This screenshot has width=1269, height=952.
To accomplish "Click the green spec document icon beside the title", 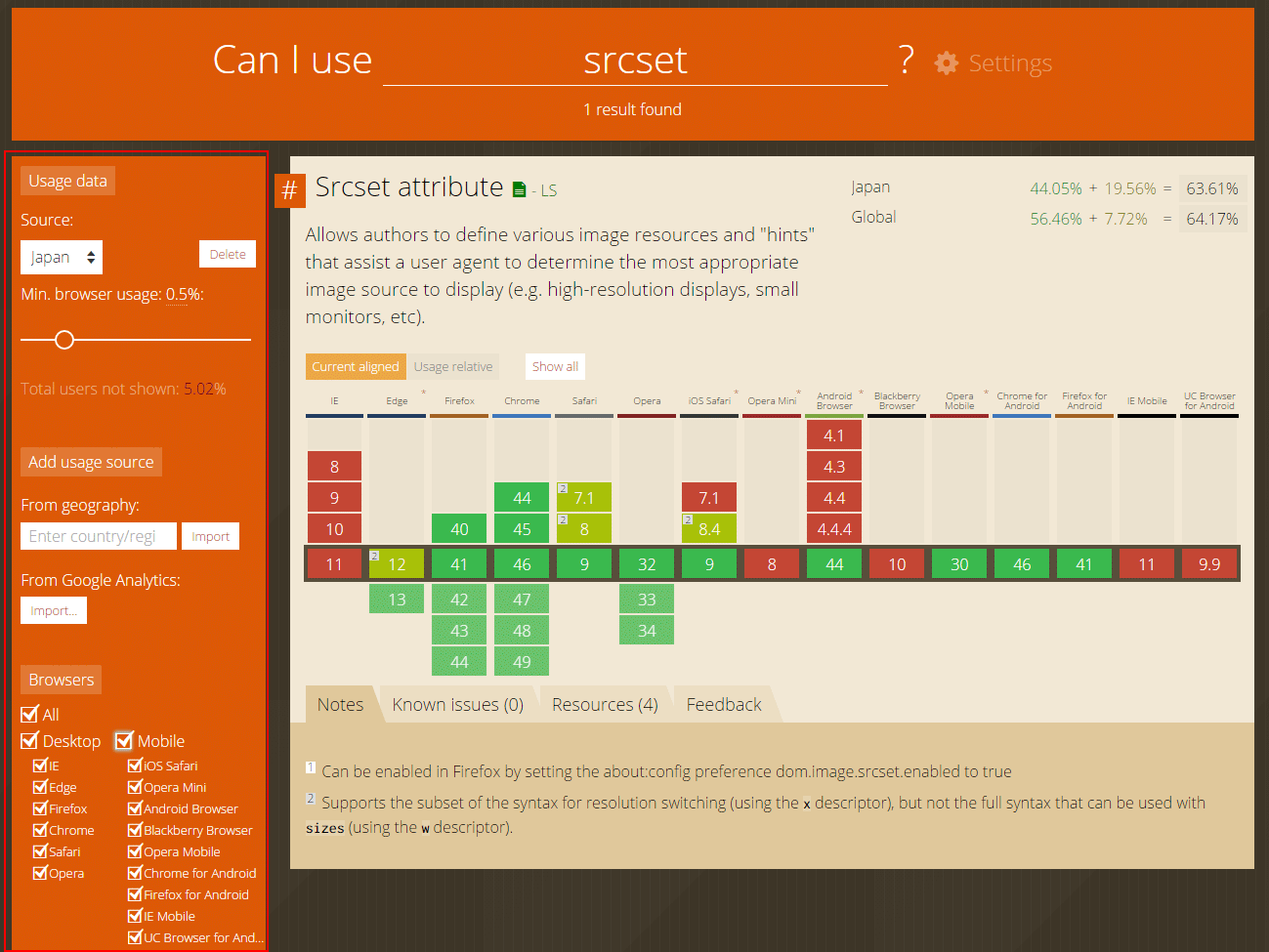I will pyautogui.click(x=519, y=189).
